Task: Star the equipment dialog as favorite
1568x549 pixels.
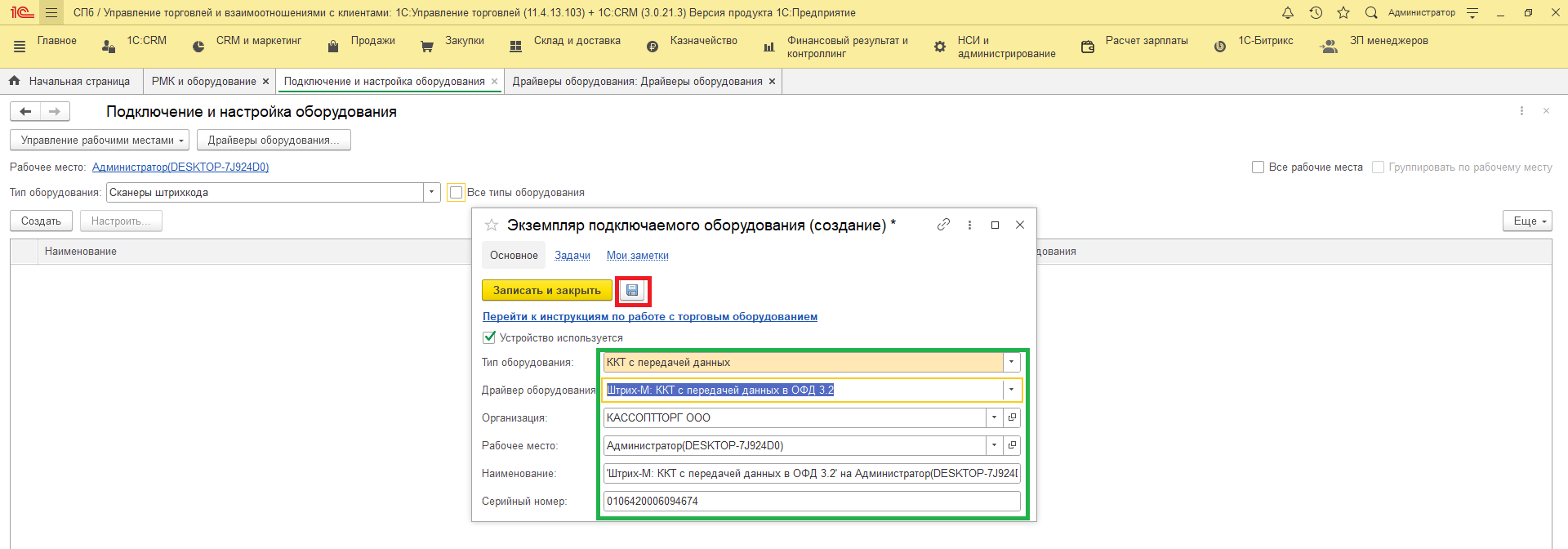Action: click(492, 225)
